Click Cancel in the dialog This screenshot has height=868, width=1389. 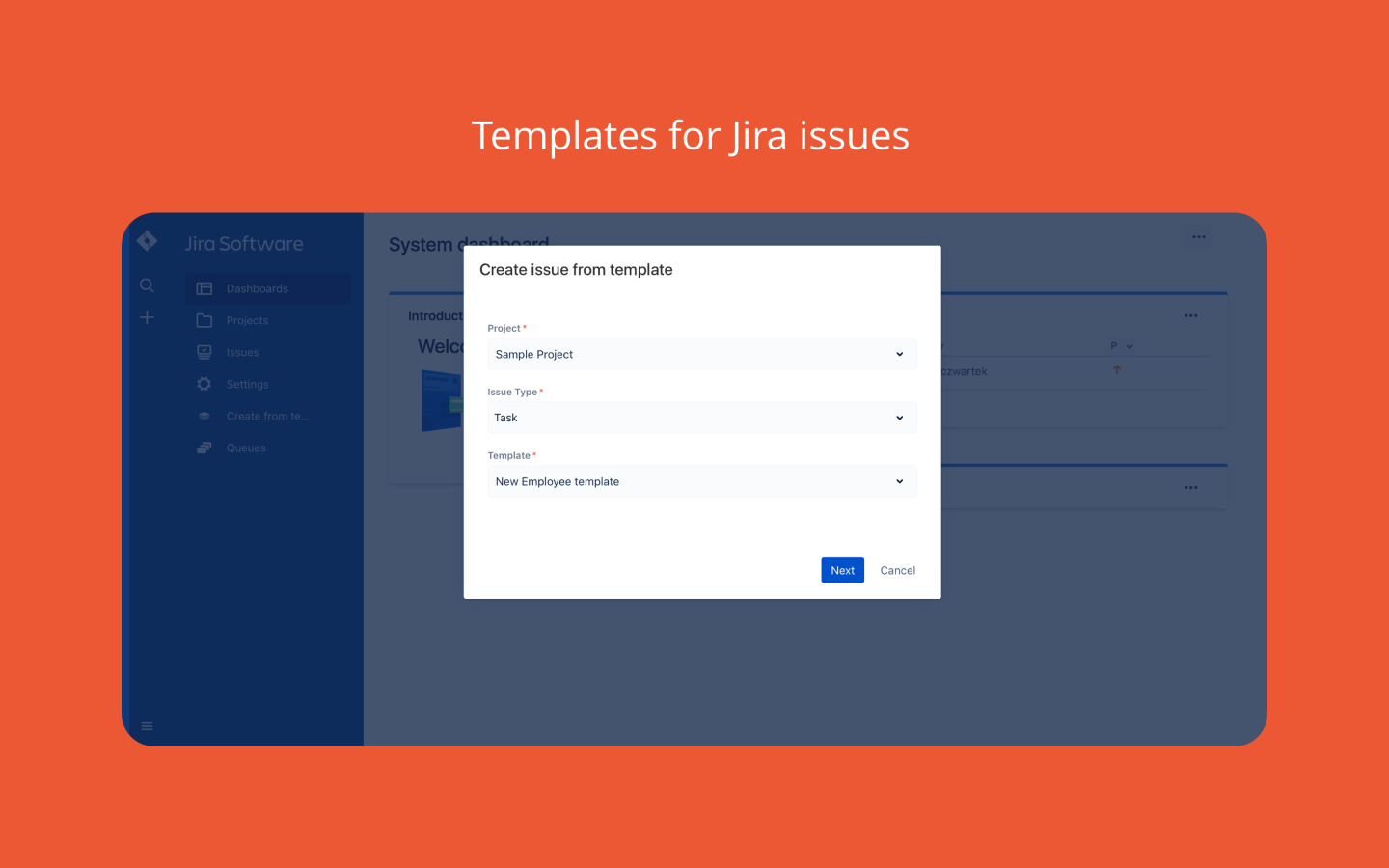[897, 570]
